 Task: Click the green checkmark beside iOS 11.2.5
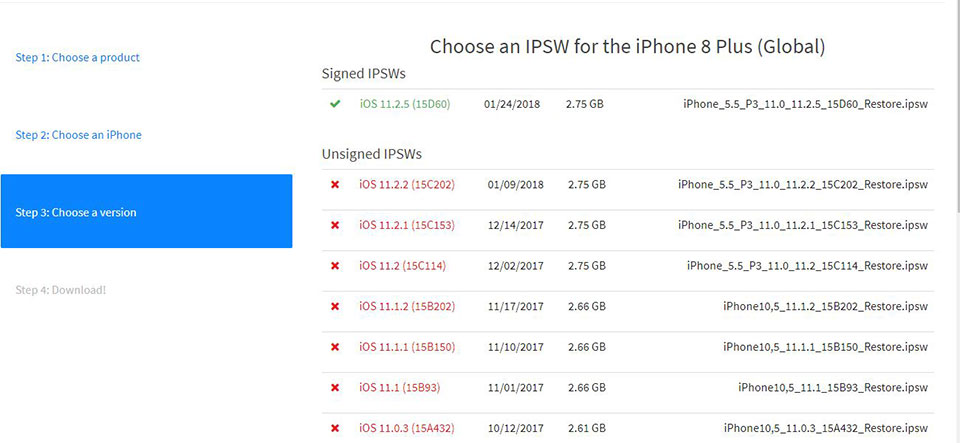335,104
